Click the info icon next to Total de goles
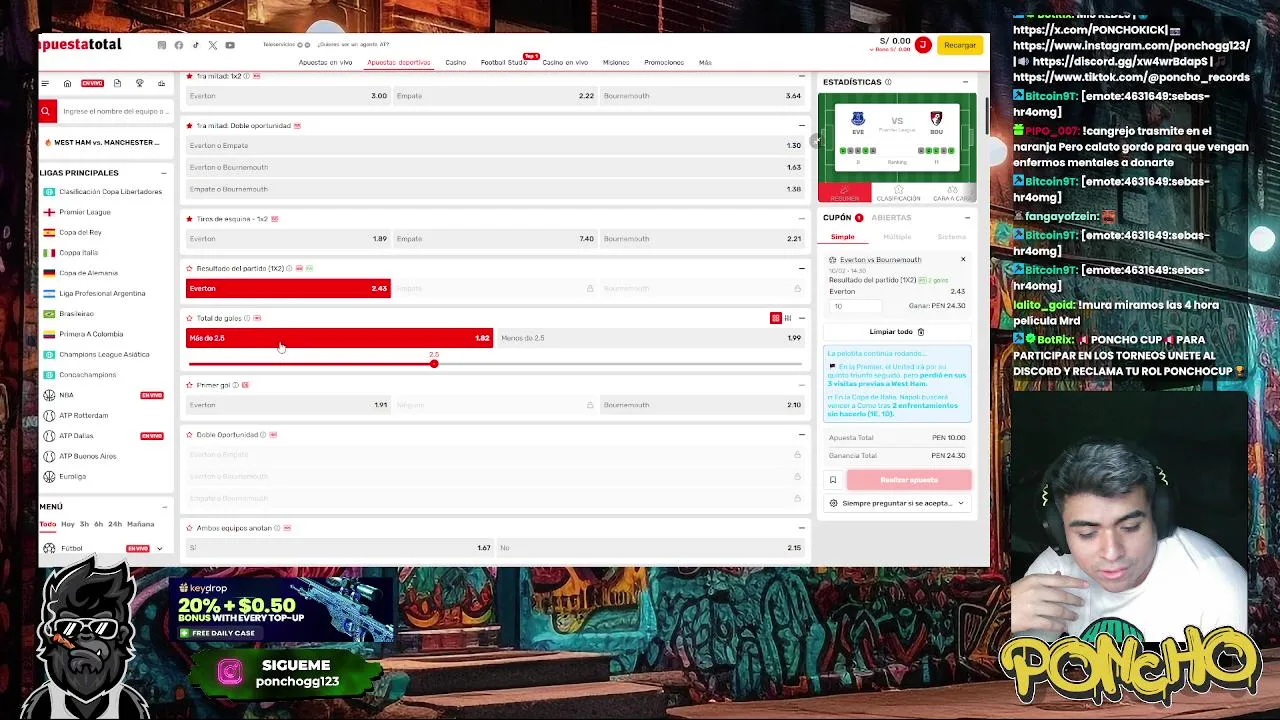Viewport: 1280px width, 720px height. [x=247, y=318]
